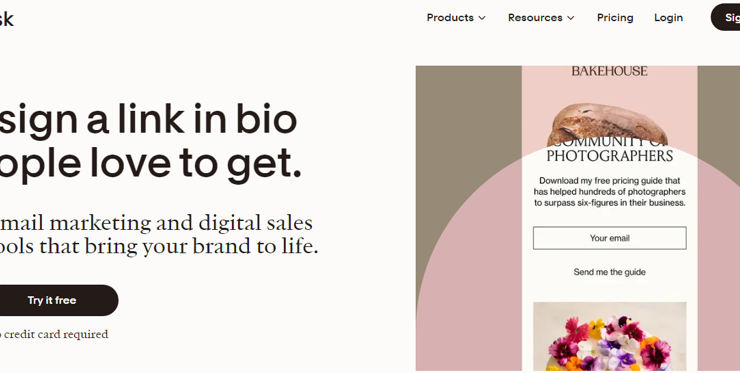740x373 pixels.
Task: Click the site logo at top left
Action: coord(7,19)
